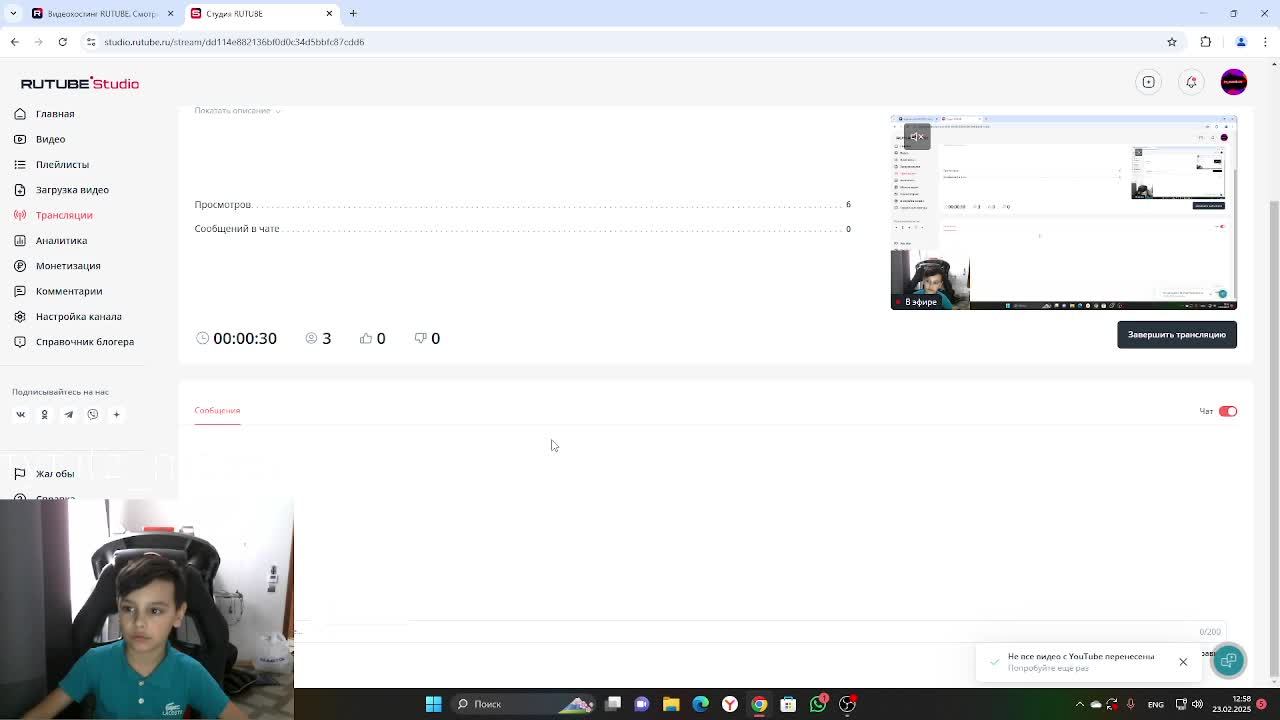This screenshot has width=1280, height=720.
Task: Click Попробуйте еще раз in notification
Action: (x=1048, y=668)
